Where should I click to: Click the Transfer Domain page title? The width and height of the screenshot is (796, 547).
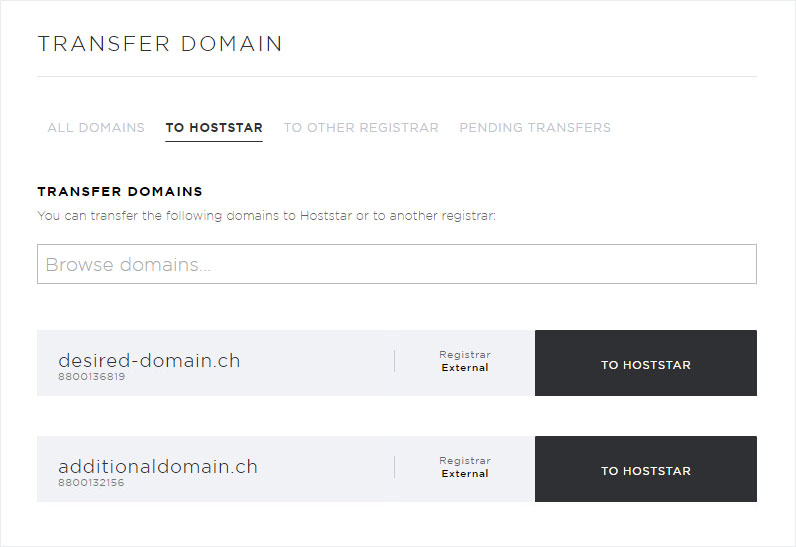click(x=160, y=44)
